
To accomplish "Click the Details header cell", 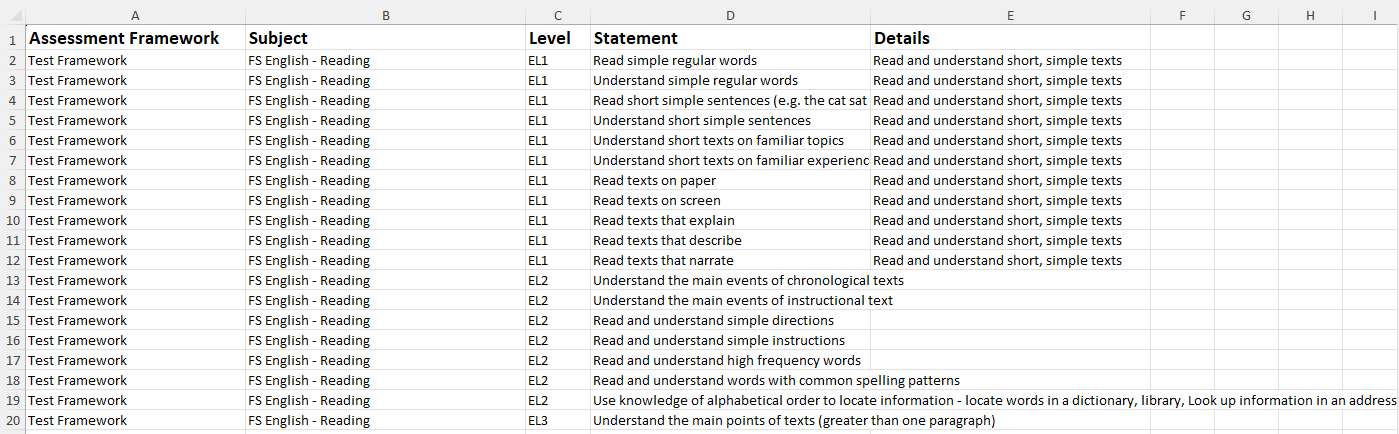I will tap(1010, 38).
